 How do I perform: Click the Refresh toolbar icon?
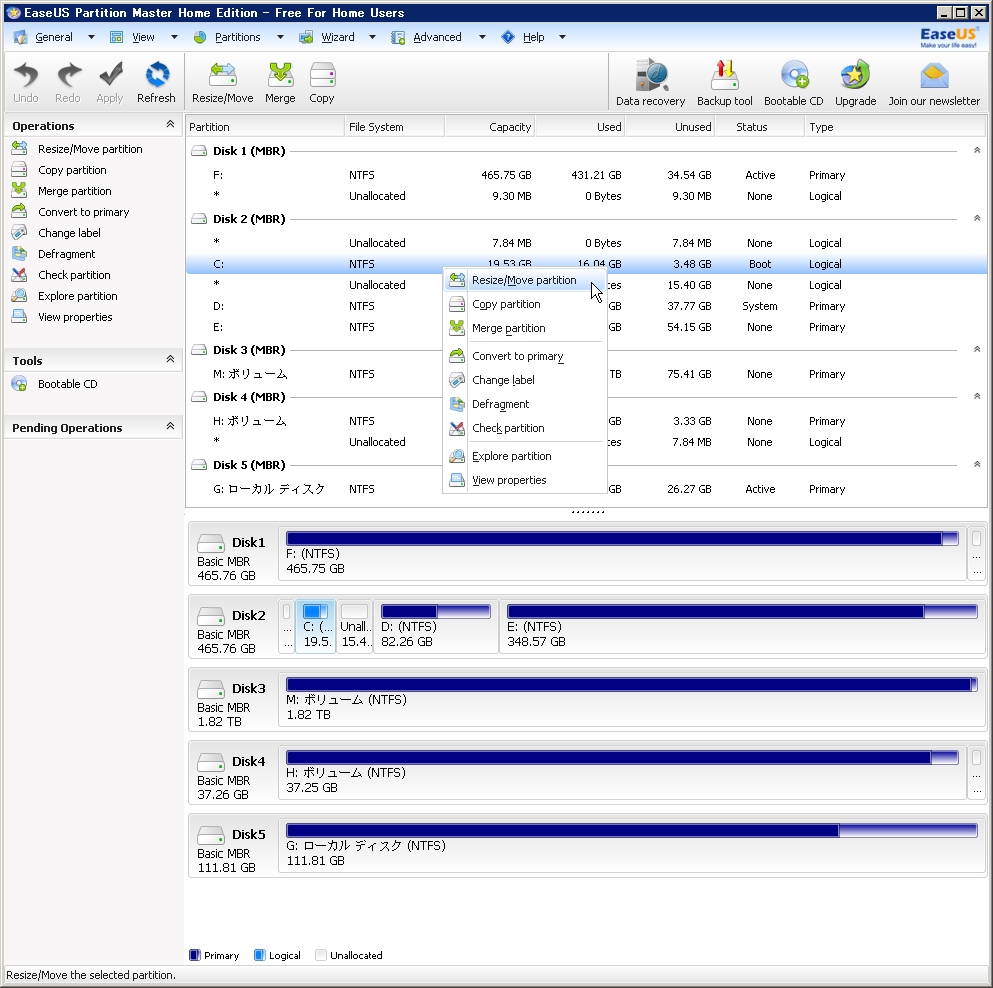tap(156, 82)
